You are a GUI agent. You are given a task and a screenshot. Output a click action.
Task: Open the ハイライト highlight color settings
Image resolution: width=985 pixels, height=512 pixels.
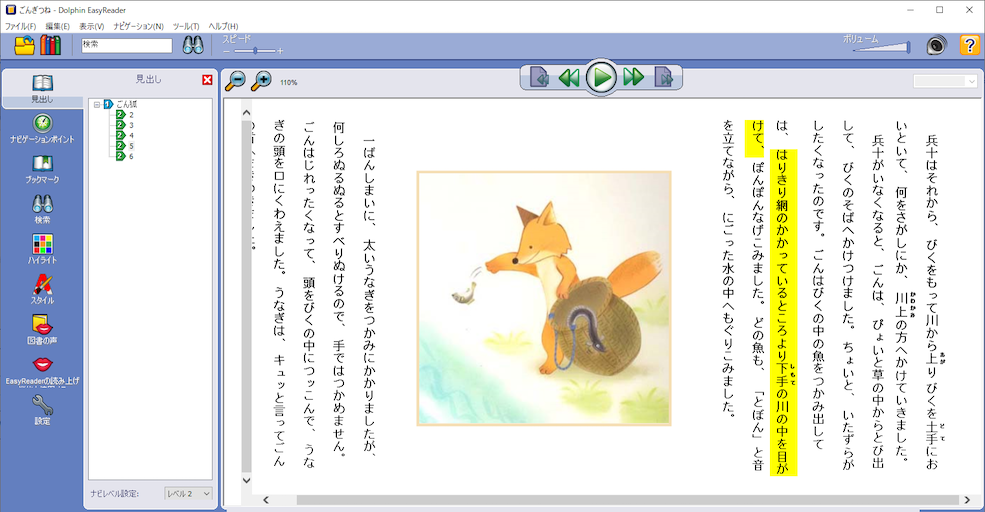(x=42, y=249)
